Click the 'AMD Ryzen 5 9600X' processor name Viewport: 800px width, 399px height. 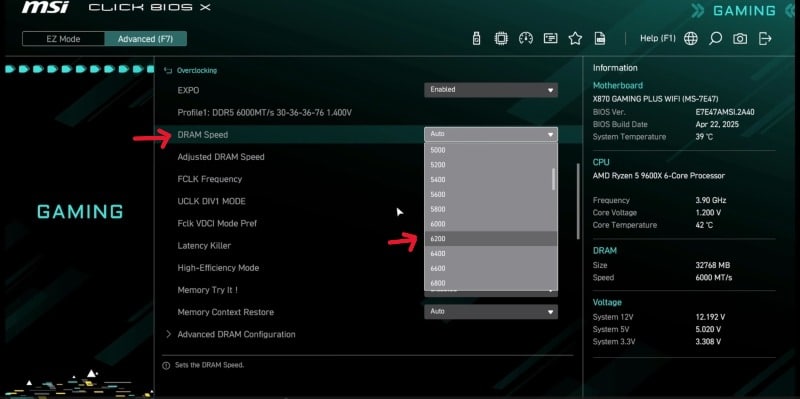pyautogui.click(x=659, y=176)
